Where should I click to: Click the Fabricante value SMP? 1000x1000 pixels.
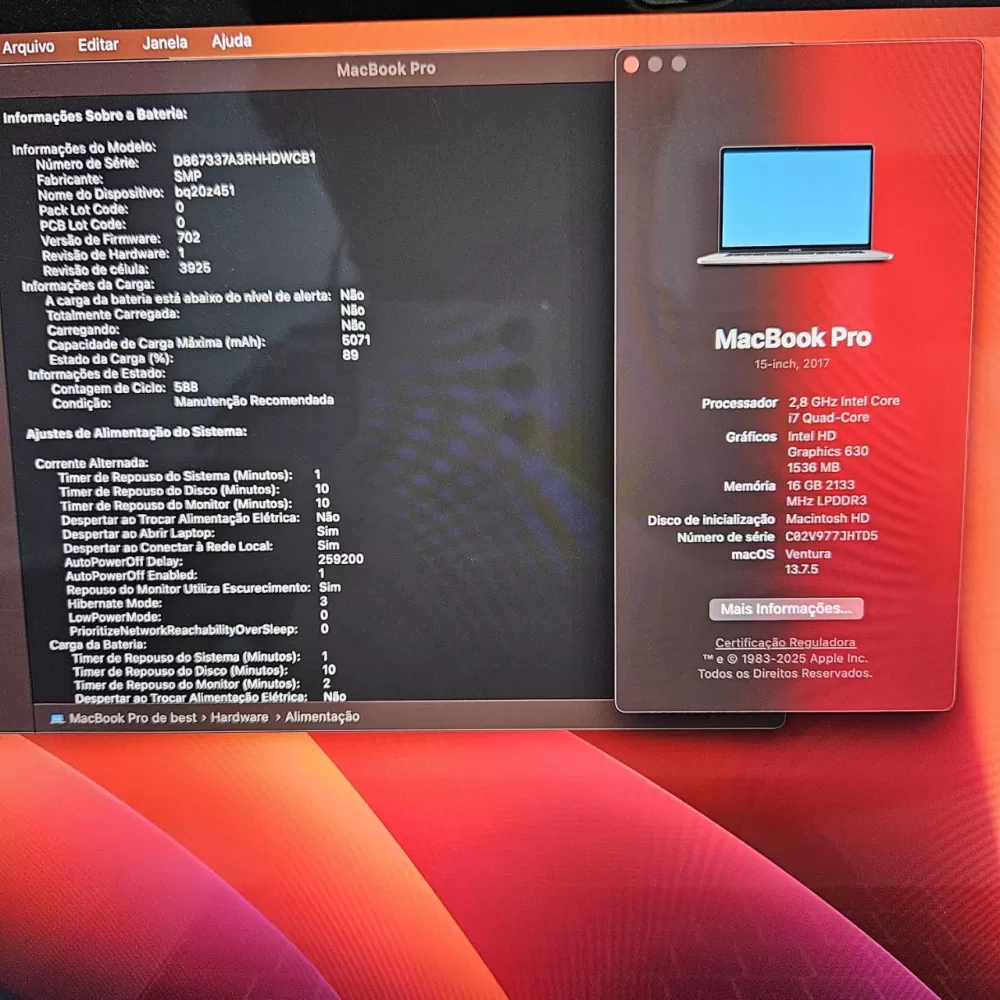coord(188,175)
